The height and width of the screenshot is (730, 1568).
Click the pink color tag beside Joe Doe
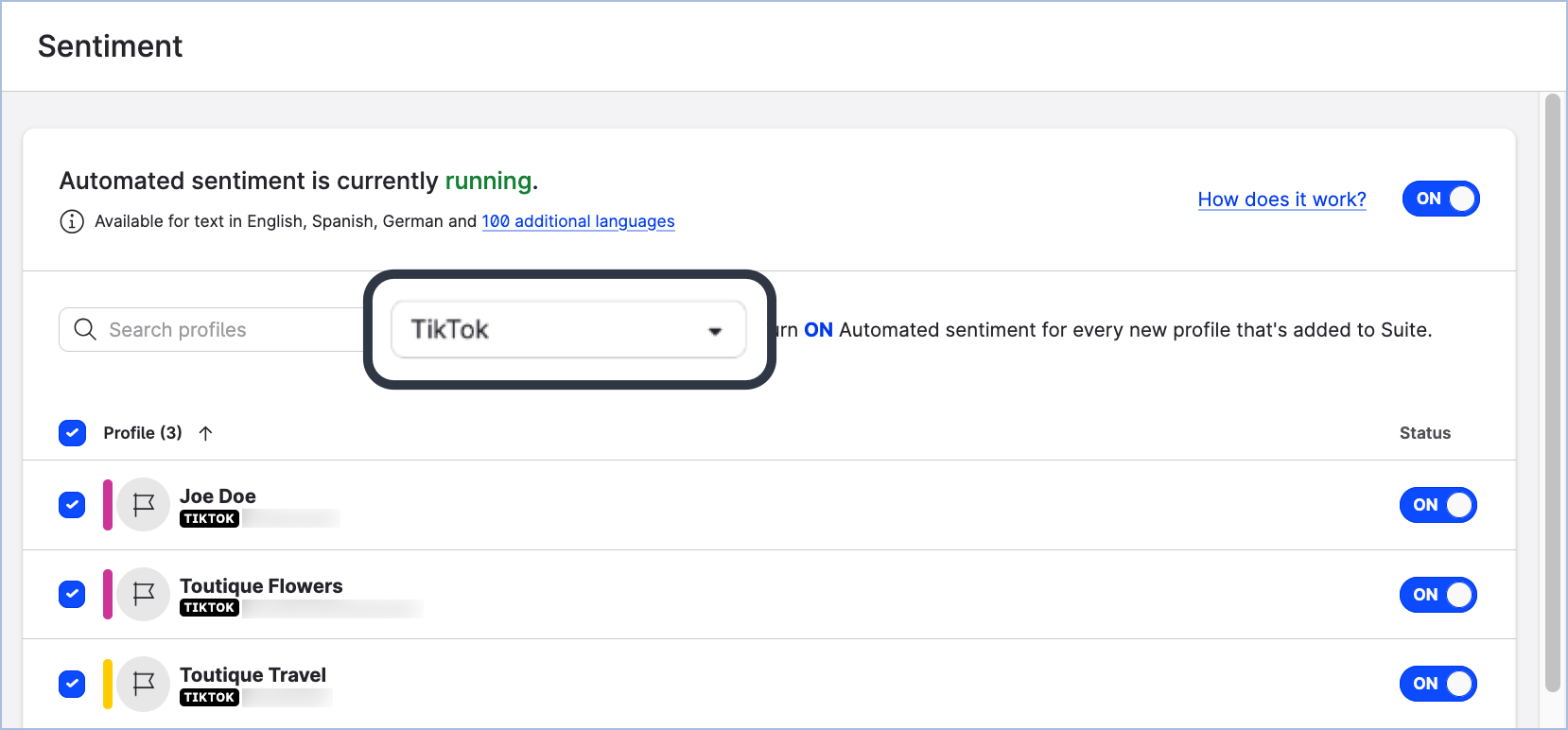click(x=108, y=505)
